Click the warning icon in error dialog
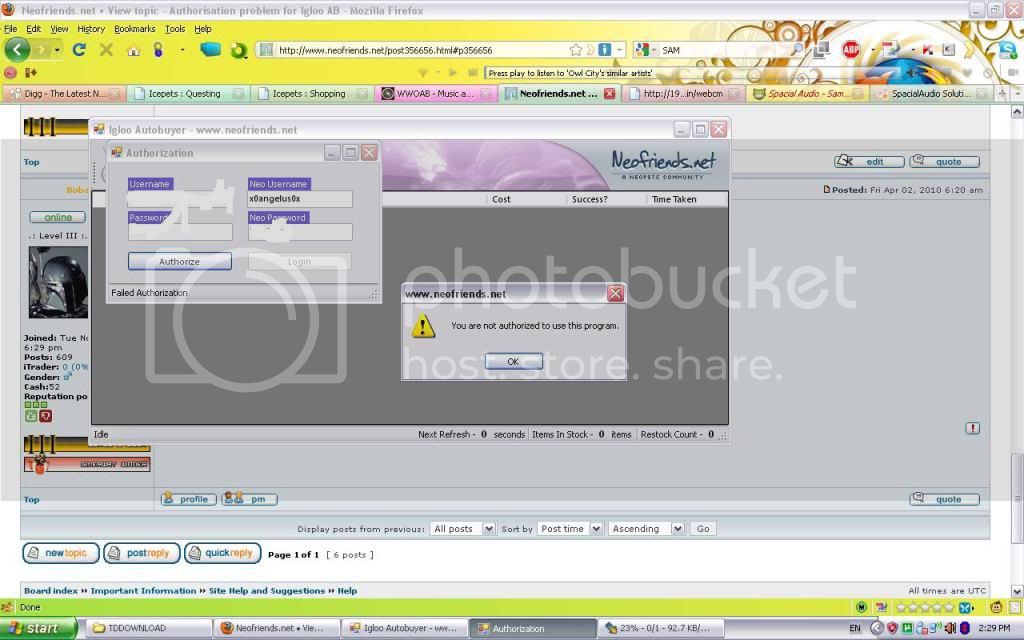The height and width of the screenshot is (640, 1024). tap(424, 326)
